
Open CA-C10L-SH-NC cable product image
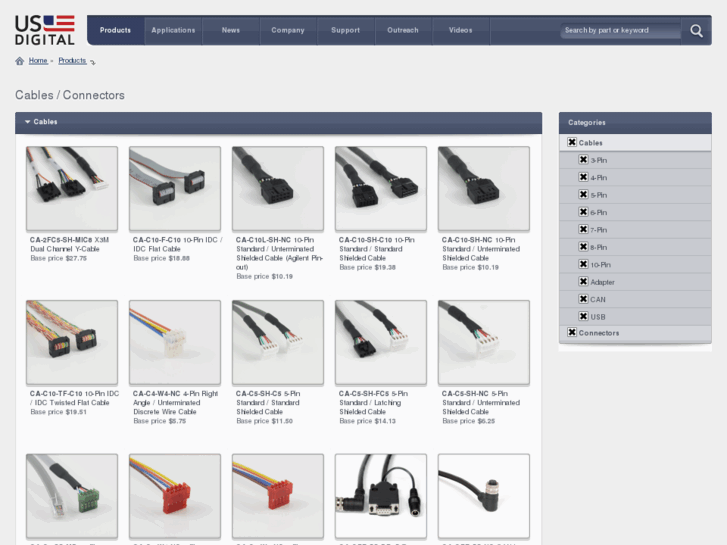pyautogui.click(x=278, y=188)
